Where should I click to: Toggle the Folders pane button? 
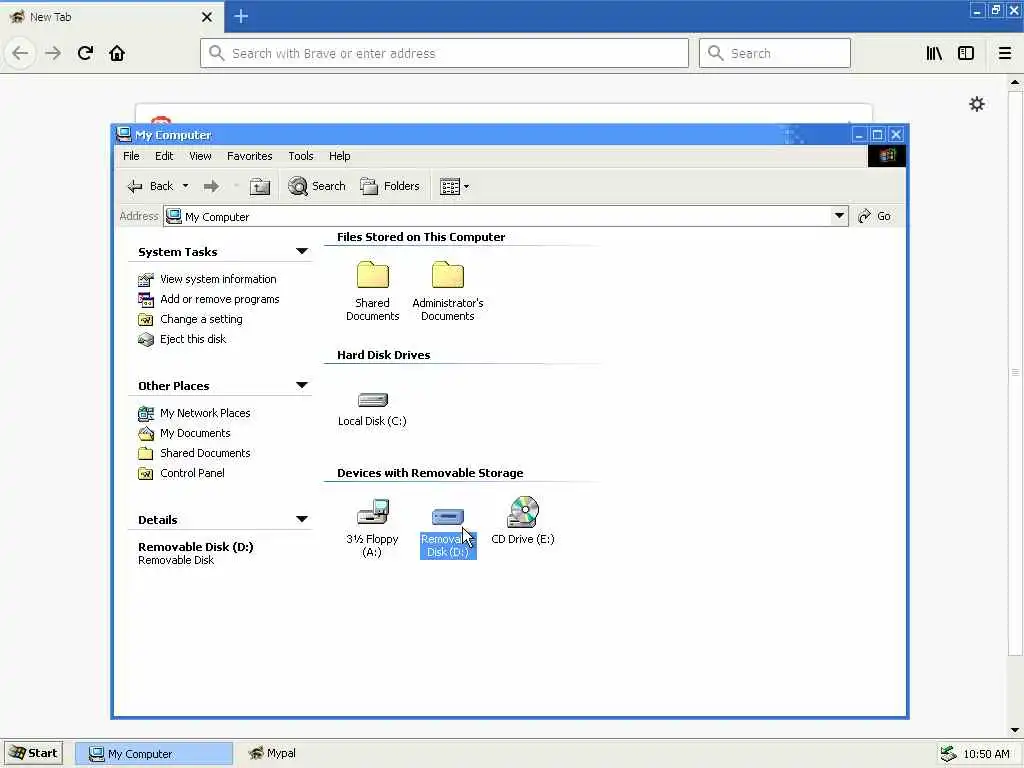(x=390, y=186)
